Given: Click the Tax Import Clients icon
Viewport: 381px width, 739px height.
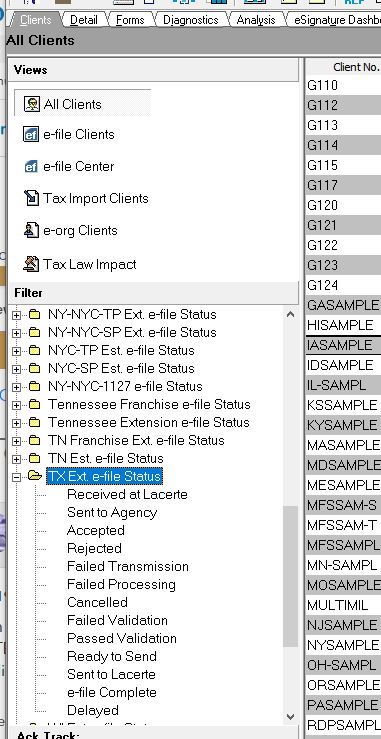Looking at the screenshot, I should click(x=31, y=198).
